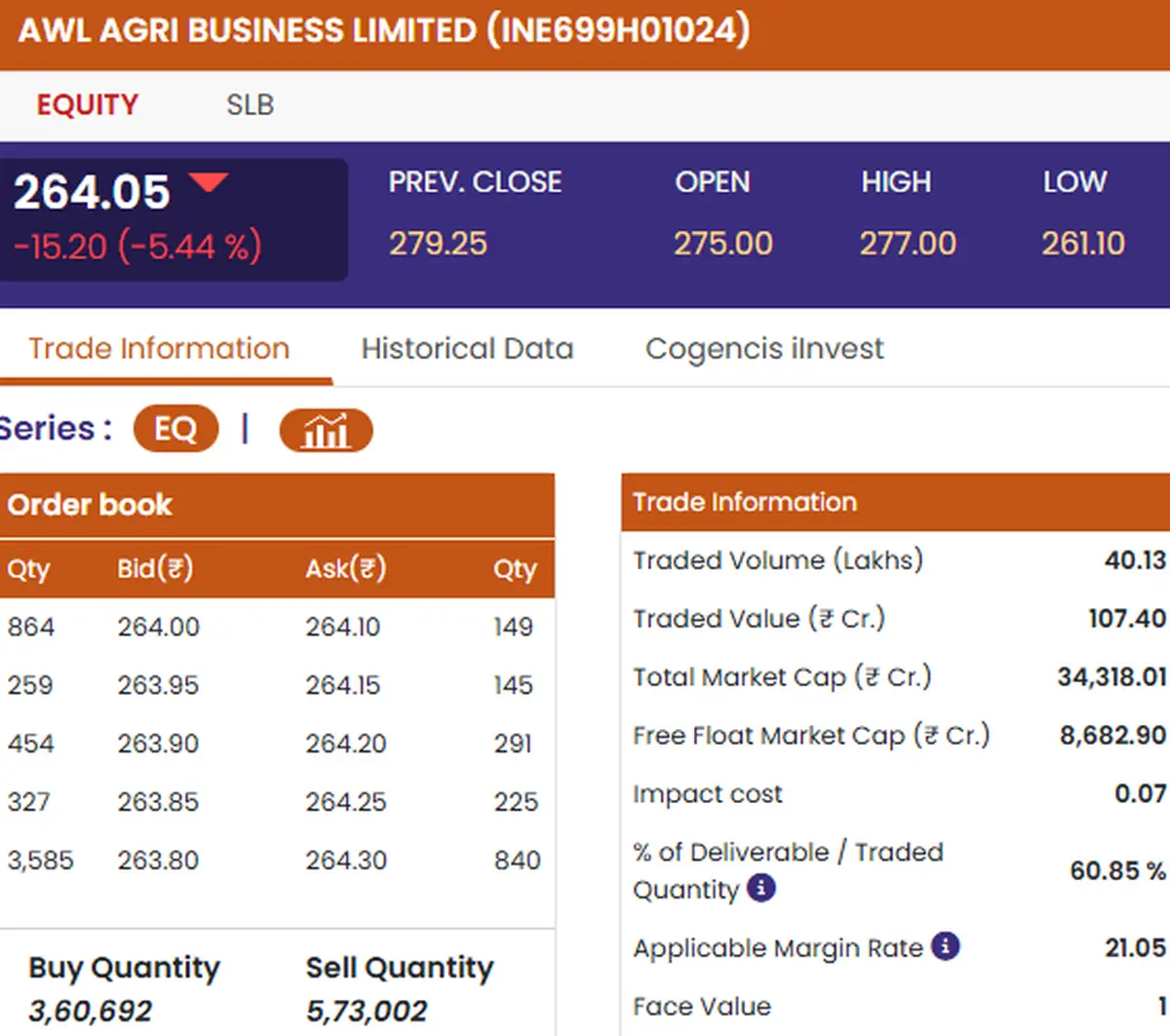Click the bid quantity 864
This screenshot has height=1036, width=1170.
[31, 627]
